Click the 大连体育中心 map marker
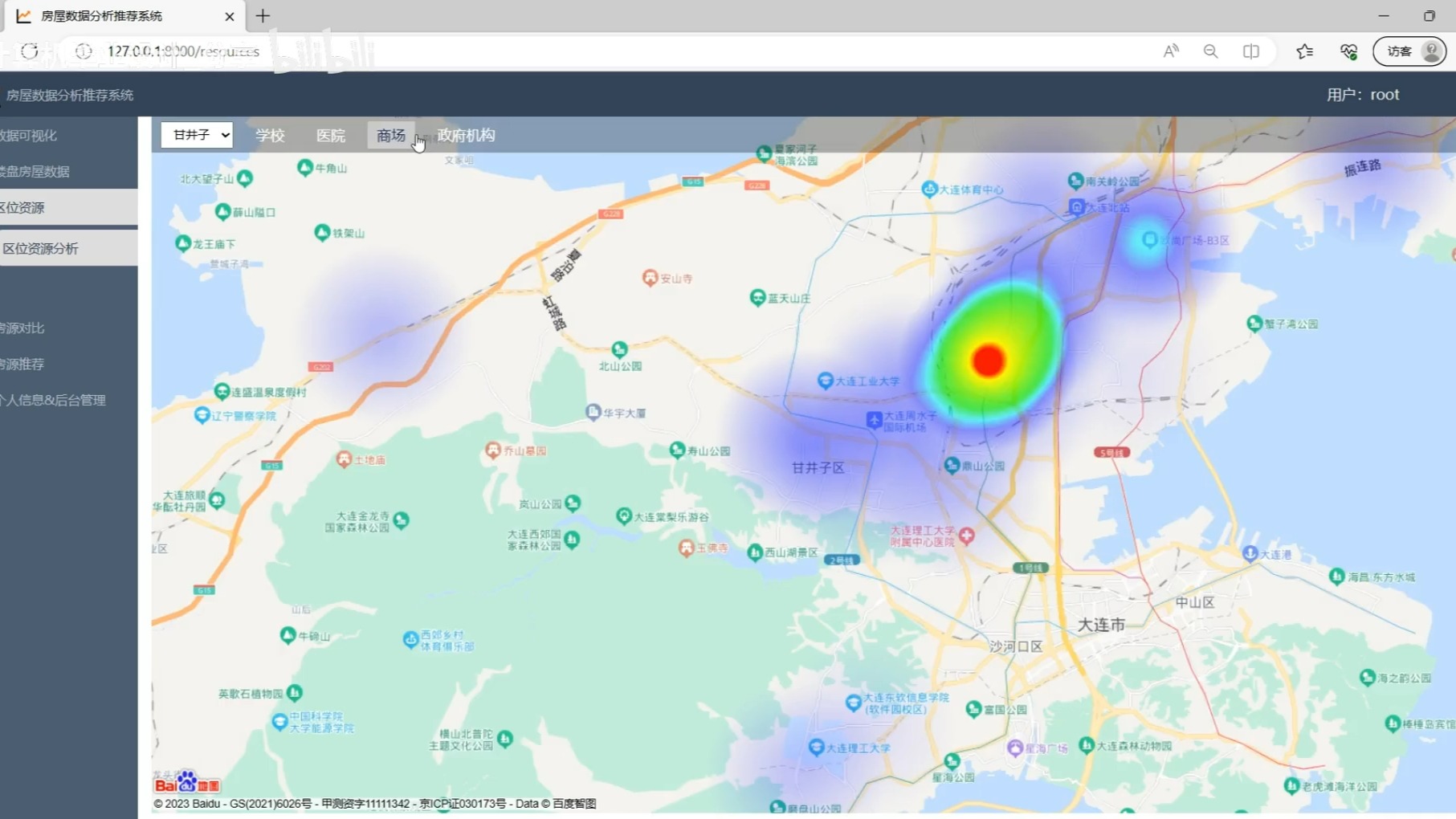 929,189
